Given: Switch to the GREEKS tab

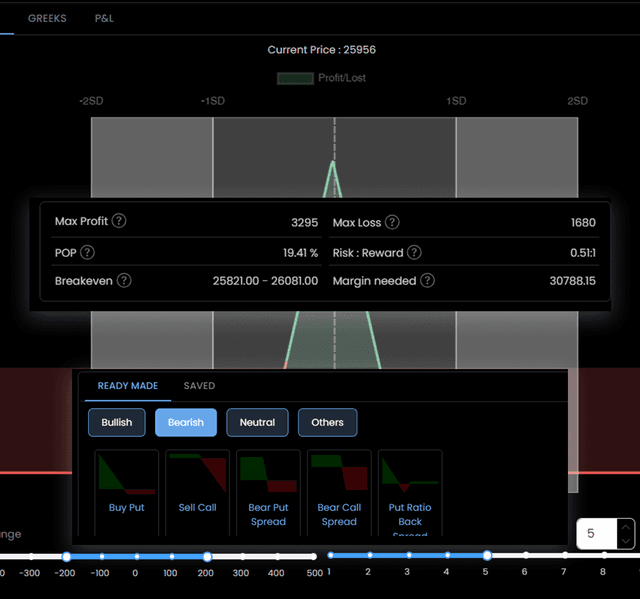Looking at the screenshot, I should pos(47,18).
